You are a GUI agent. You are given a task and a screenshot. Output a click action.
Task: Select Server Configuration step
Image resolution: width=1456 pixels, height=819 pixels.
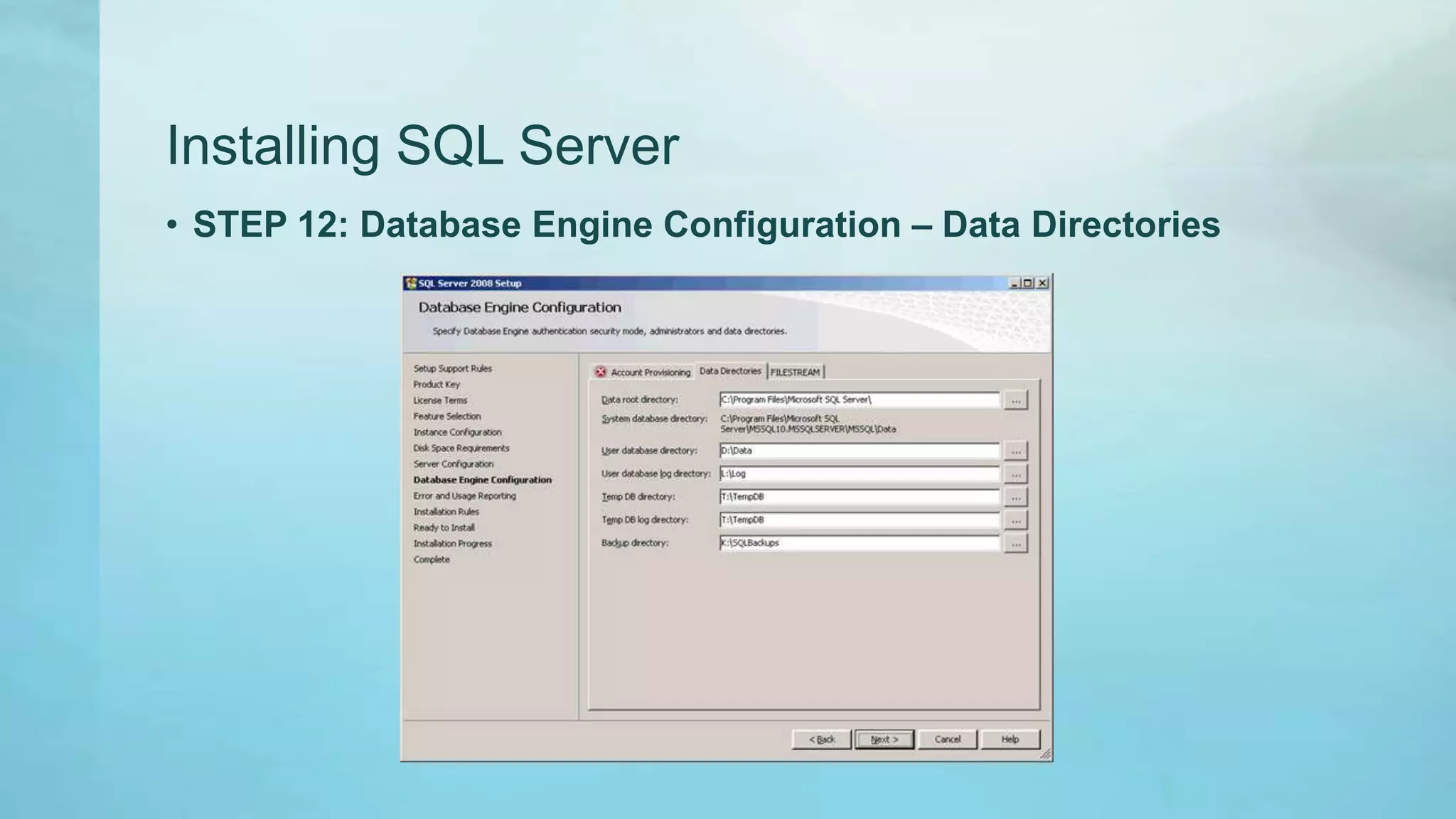(454, 464)
